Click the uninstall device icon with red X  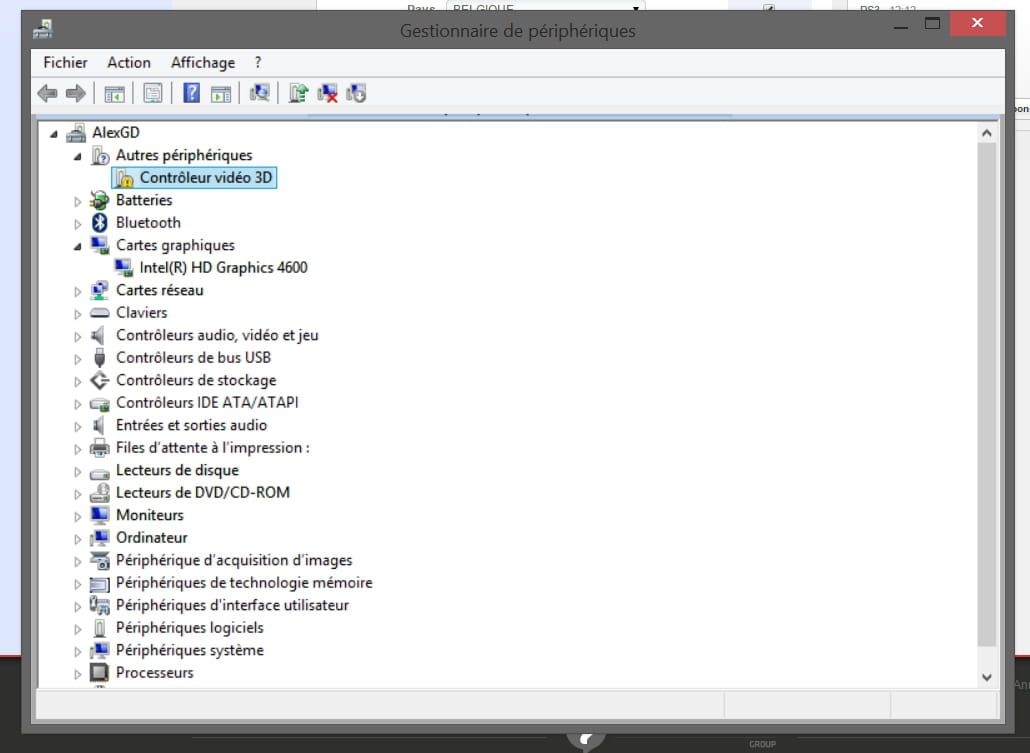327,93
